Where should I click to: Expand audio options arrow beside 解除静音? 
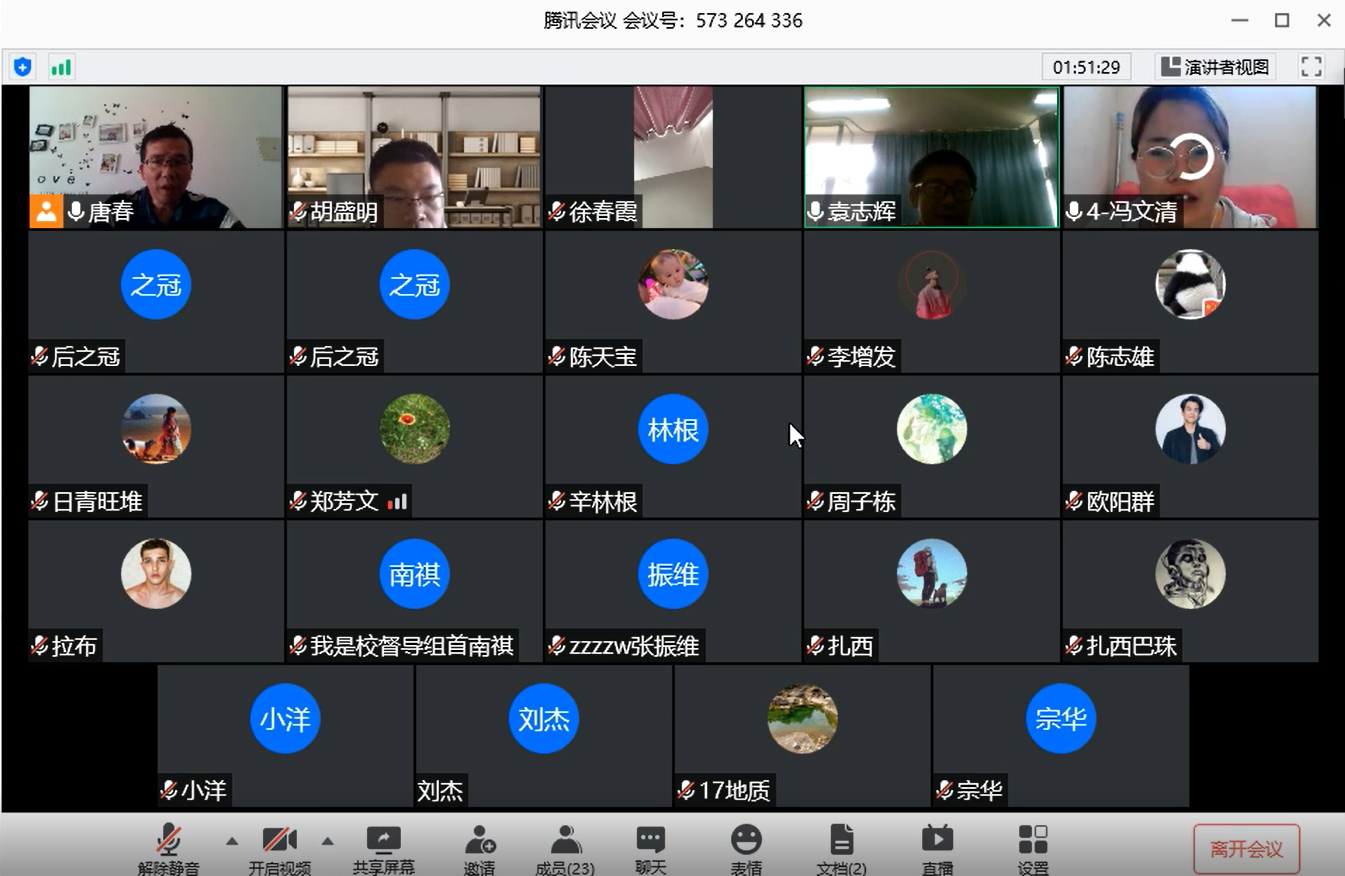tap(232, 840)
